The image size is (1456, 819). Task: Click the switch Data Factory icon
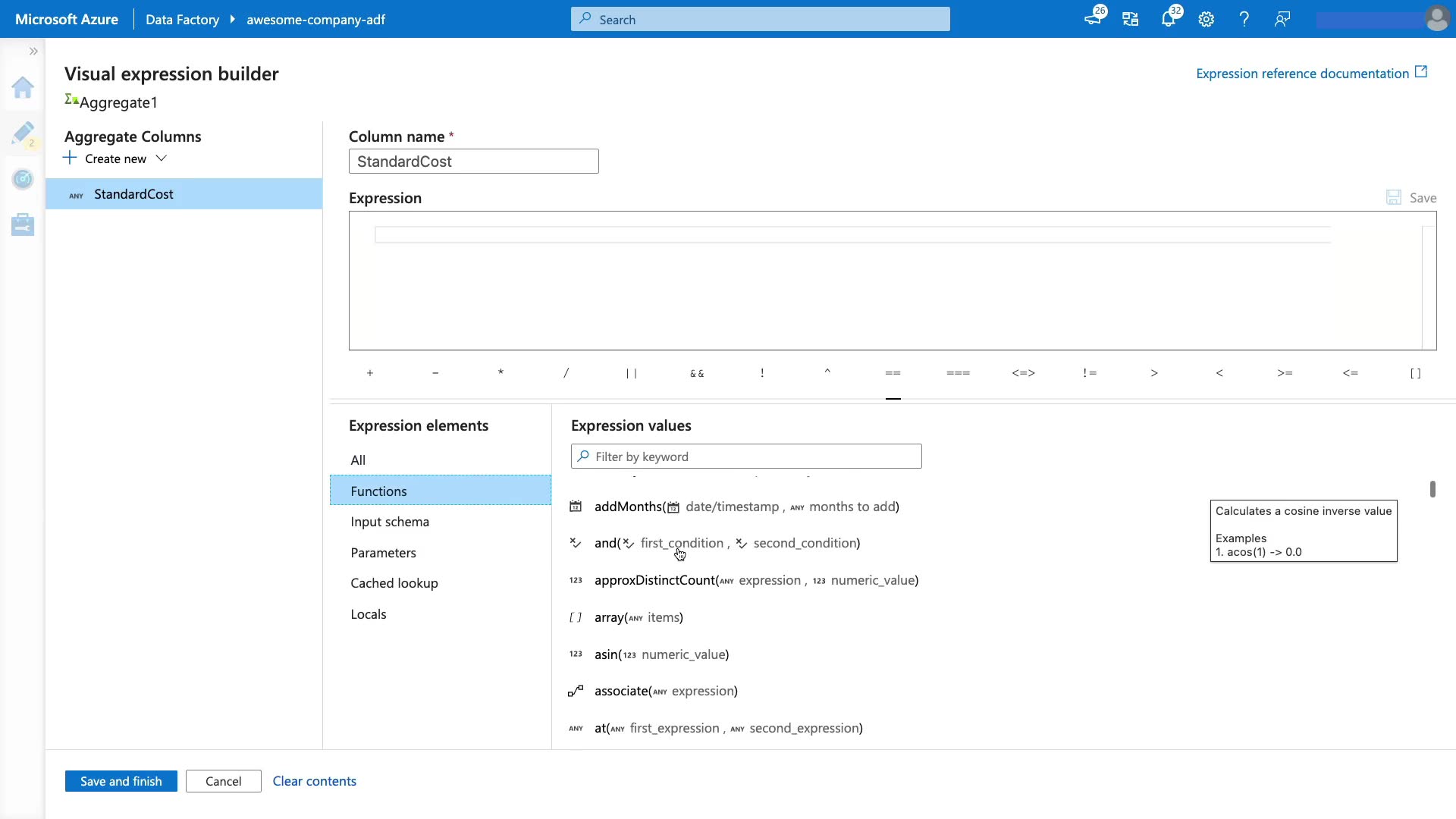tap(1130, 20)
